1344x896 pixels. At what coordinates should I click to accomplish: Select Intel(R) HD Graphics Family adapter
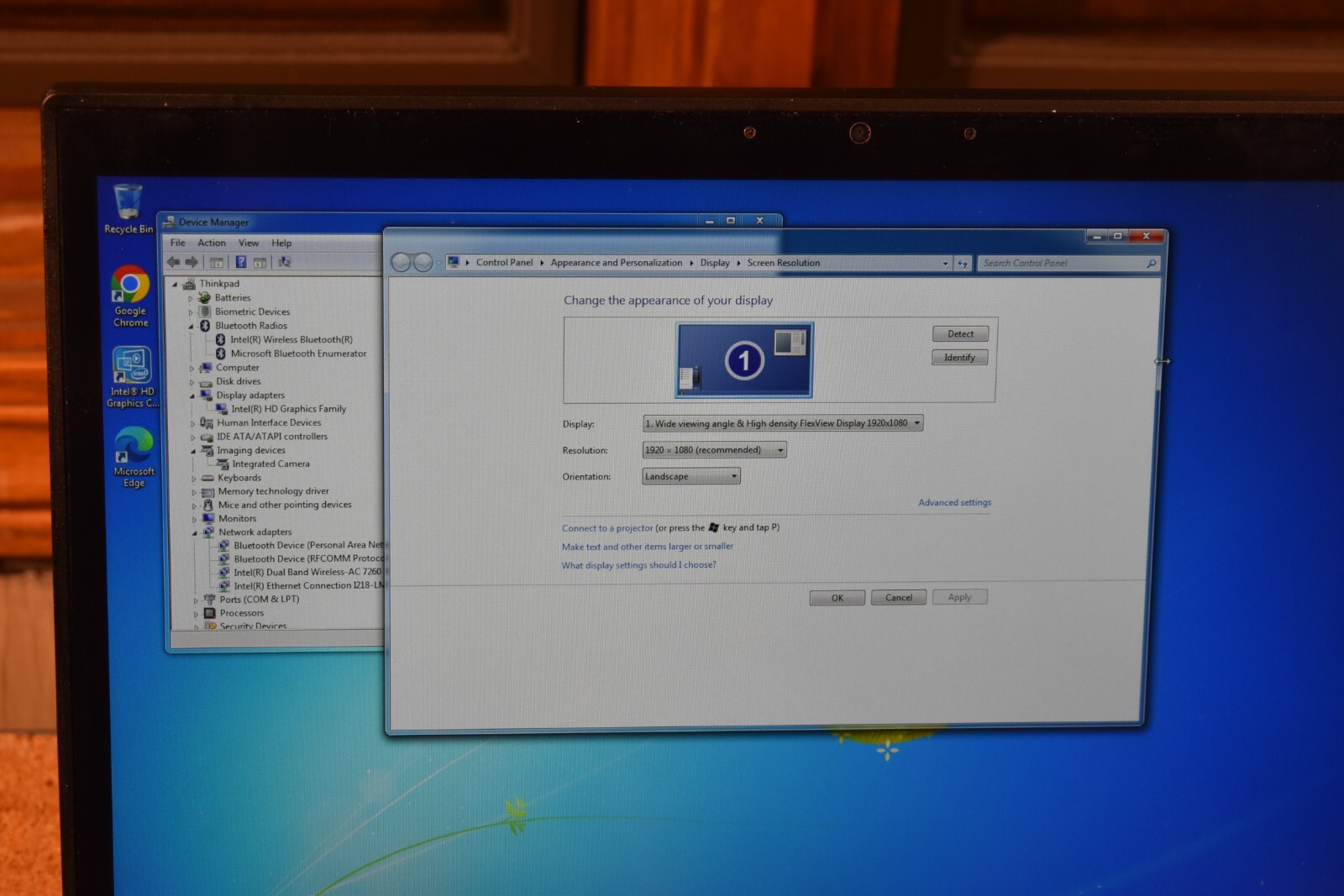click(x=288, y=409)
